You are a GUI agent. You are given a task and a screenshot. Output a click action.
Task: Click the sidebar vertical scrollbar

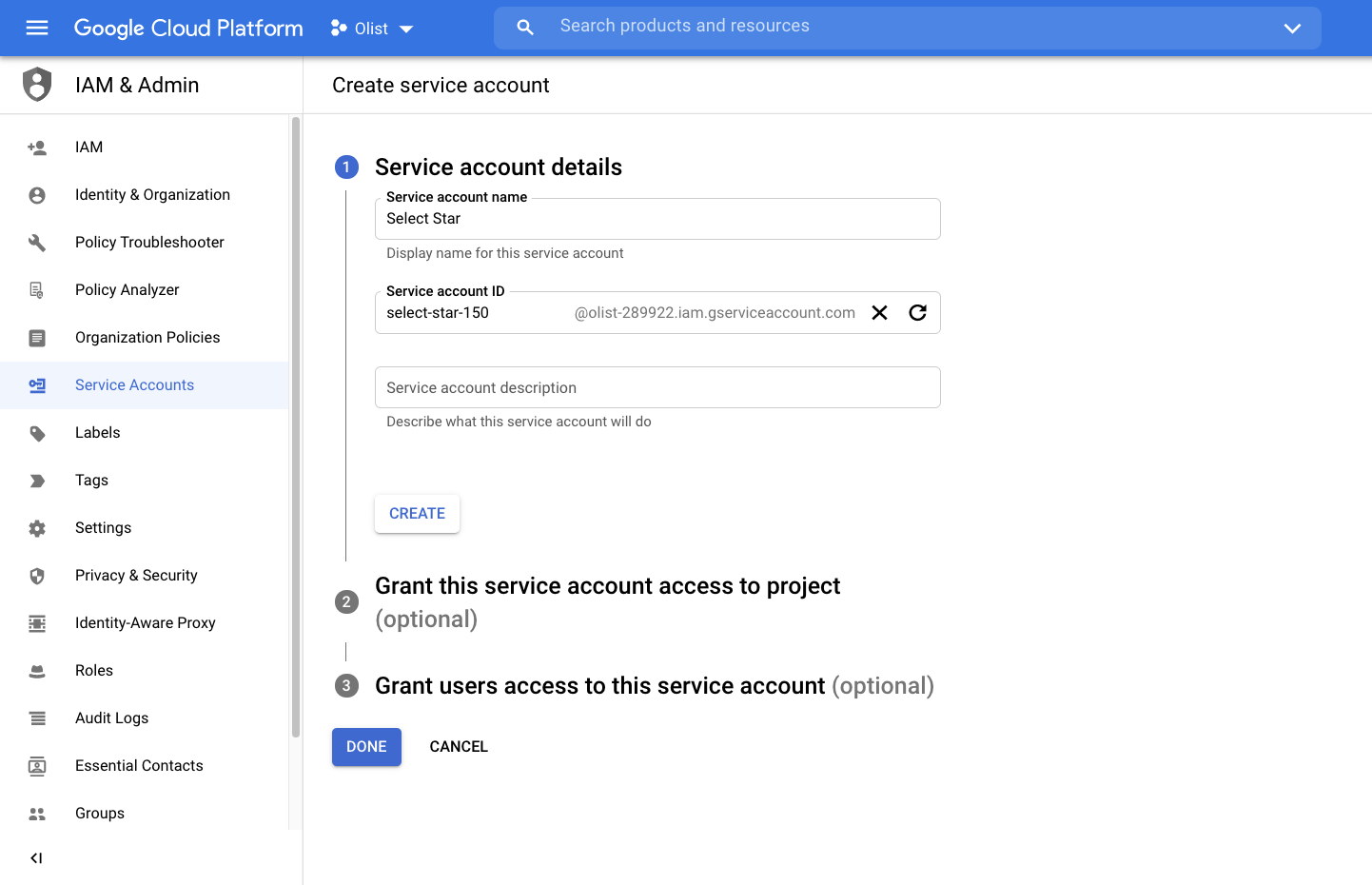click(296, 426)
